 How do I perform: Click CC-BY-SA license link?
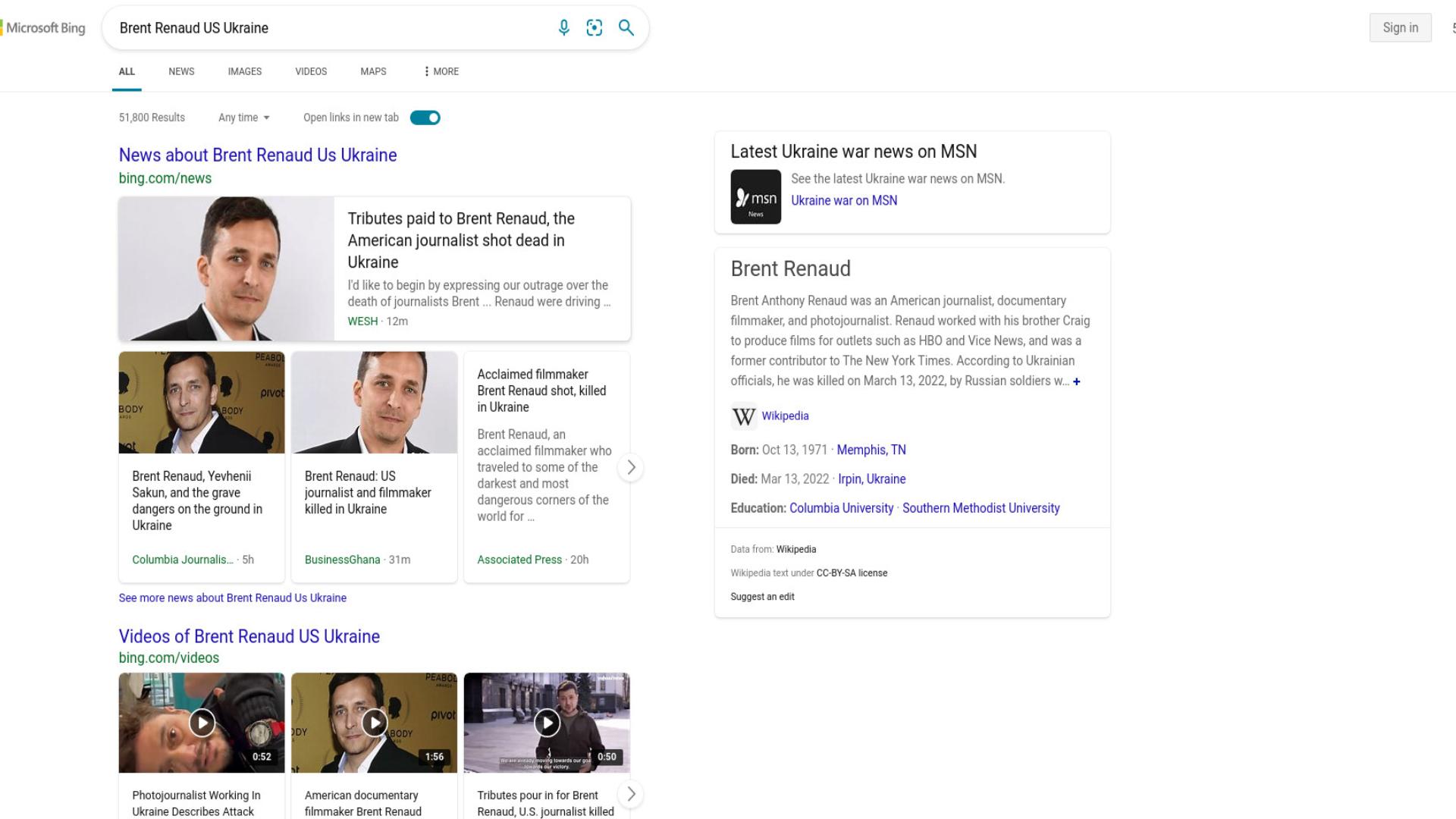[852, 573]
